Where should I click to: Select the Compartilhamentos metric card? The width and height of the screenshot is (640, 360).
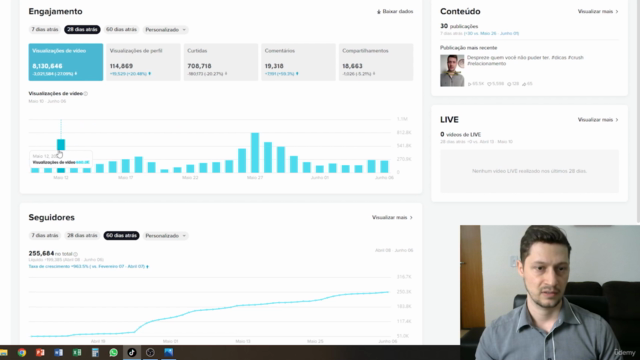[x=376, y=62]
